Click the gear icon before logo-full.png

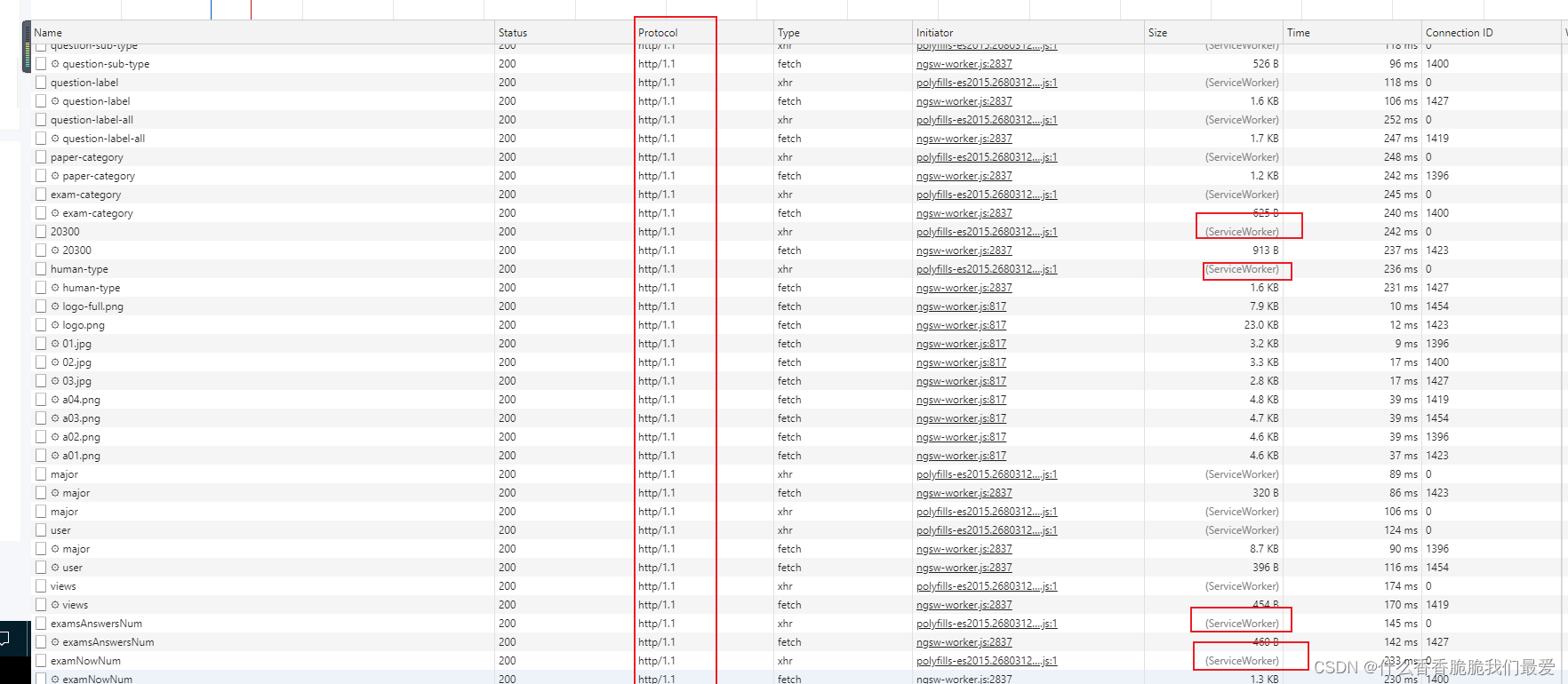click(55, 306)
